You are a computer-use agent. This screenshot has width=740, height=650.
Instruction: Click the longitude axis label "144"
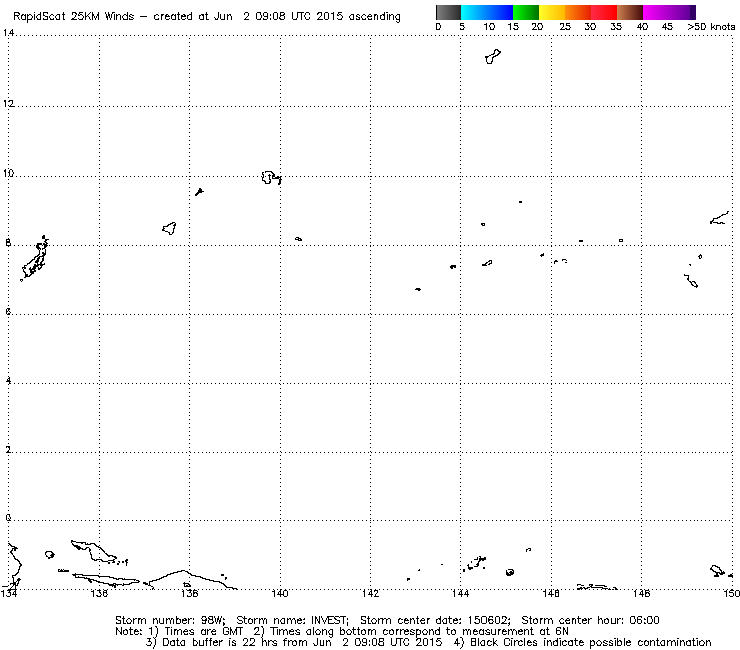461,593
